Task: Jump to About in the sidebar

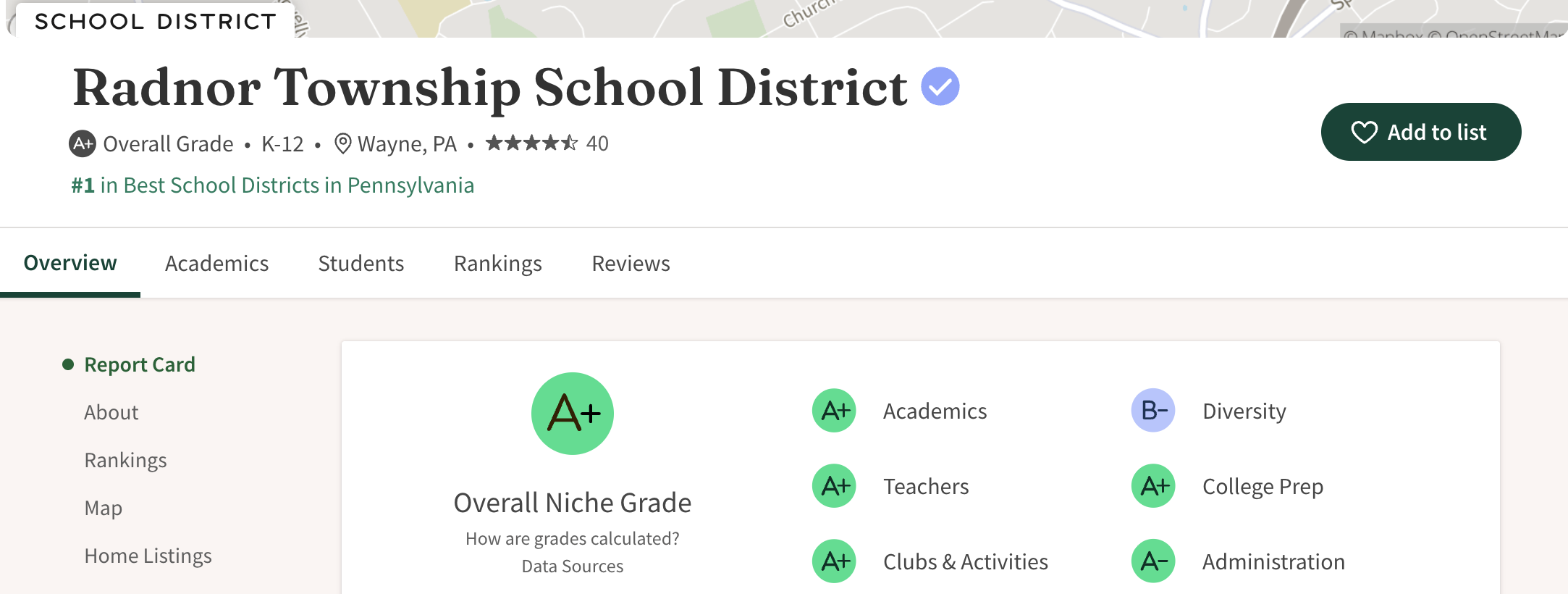Action: 111,412
